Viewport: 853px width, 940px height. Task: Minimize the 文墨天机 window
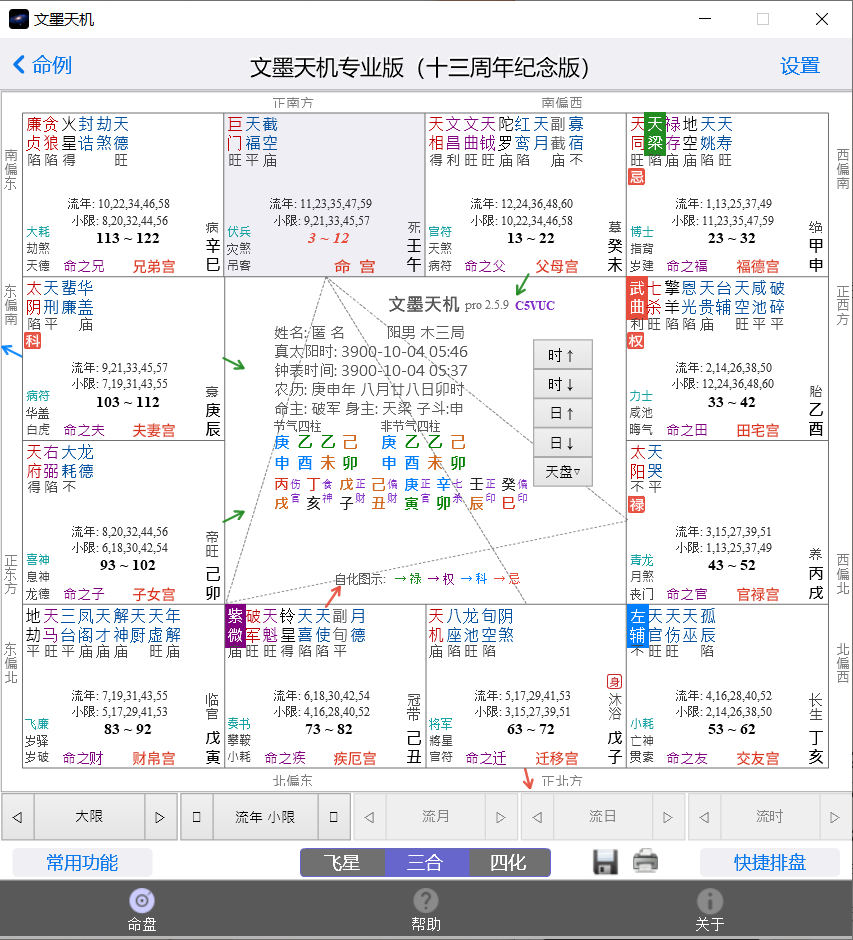click(x=705, y=19)
